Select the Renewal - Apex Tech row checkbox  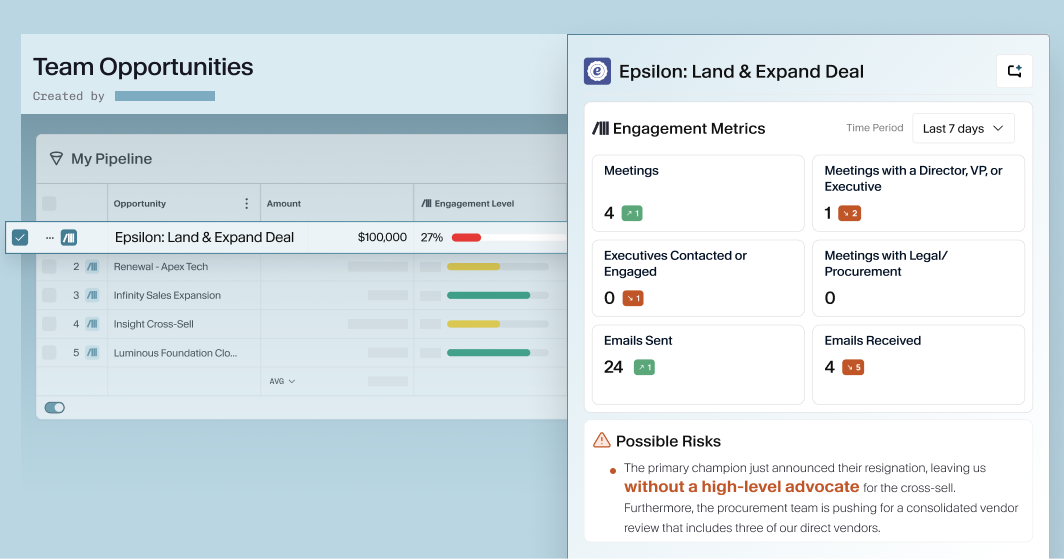tap(49, 267)
